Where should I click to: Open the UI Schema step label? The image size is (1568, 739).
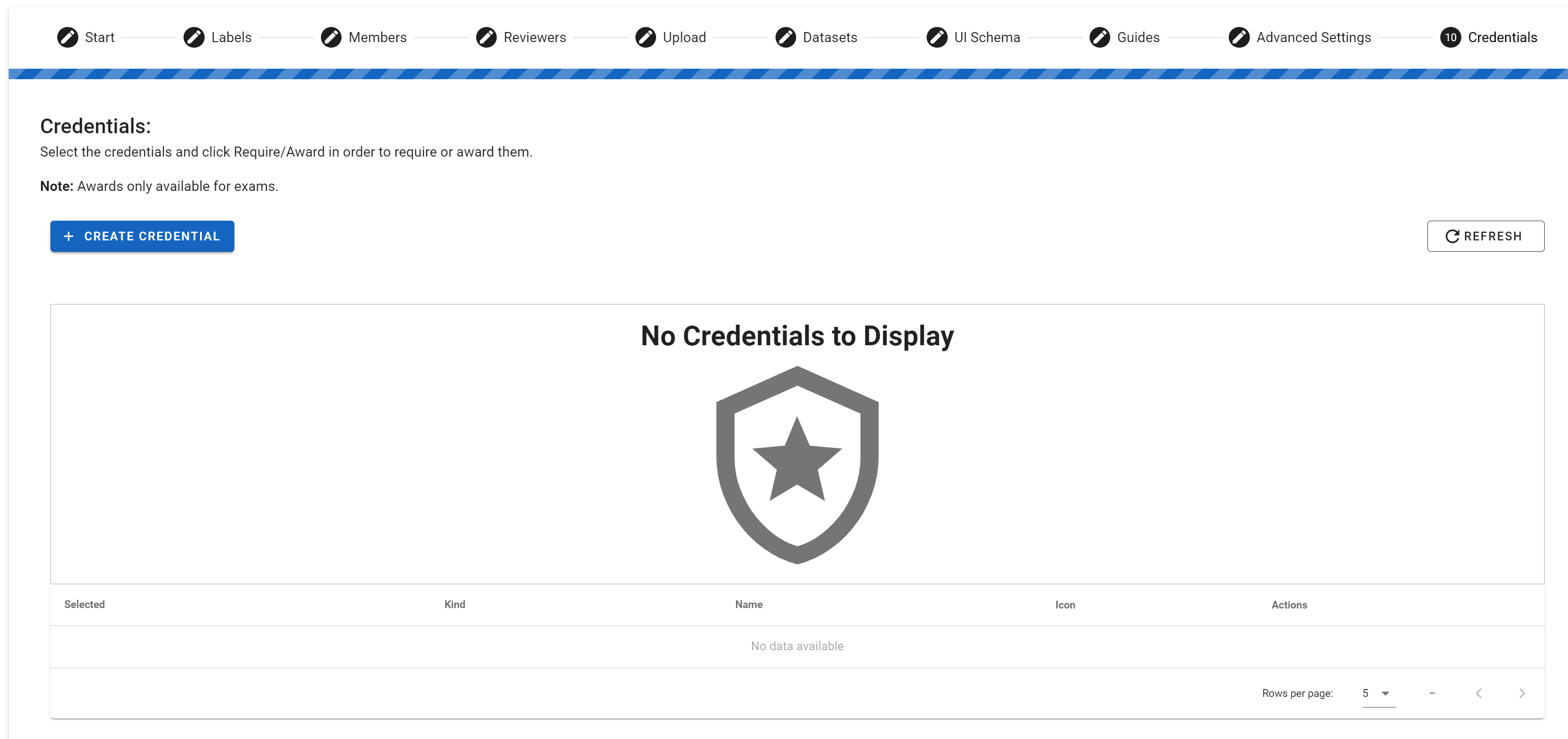[x=987, y=37]
